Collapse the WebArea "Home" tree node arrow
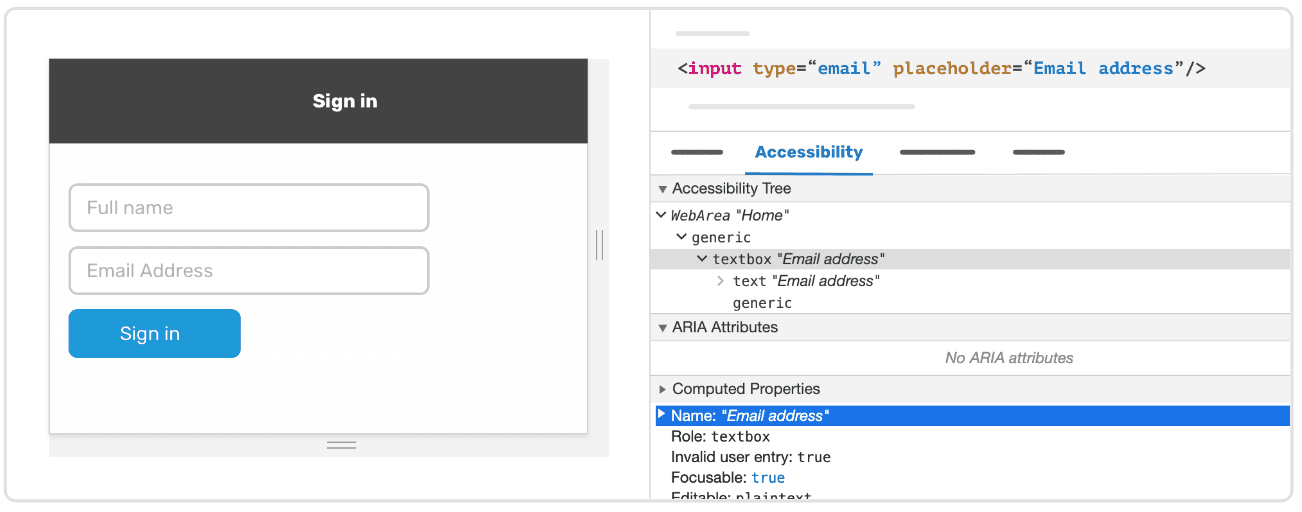 661,215
